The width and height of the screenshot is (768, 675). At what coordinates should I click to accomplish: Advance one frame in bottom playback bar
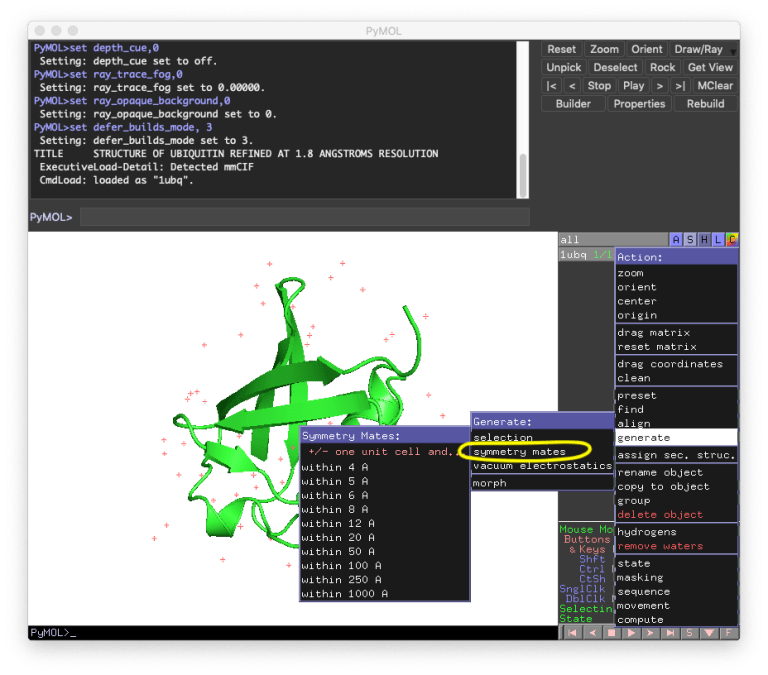(x=650, y=633)
